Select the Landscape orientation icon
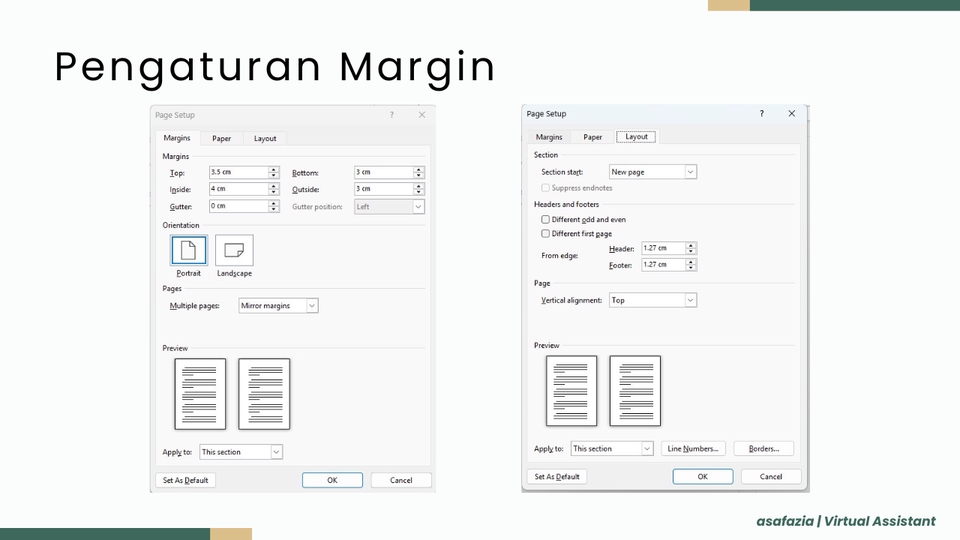960x540 pixels. pyautogui.click(x=234, y=250)
